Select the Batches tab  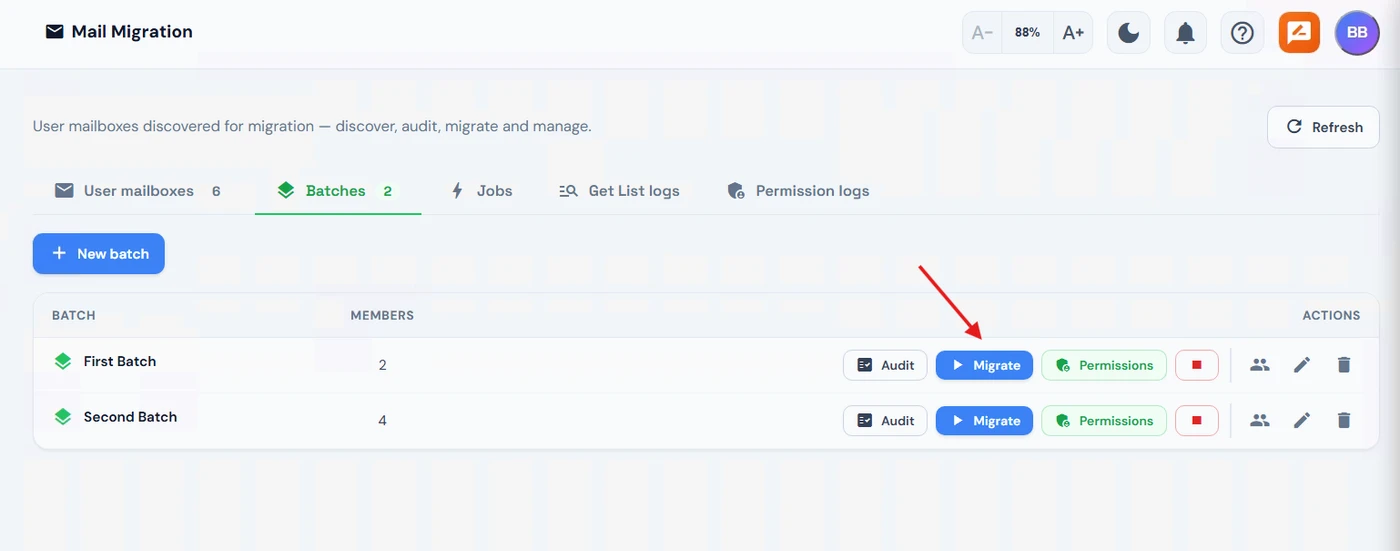tap(337, 190)
